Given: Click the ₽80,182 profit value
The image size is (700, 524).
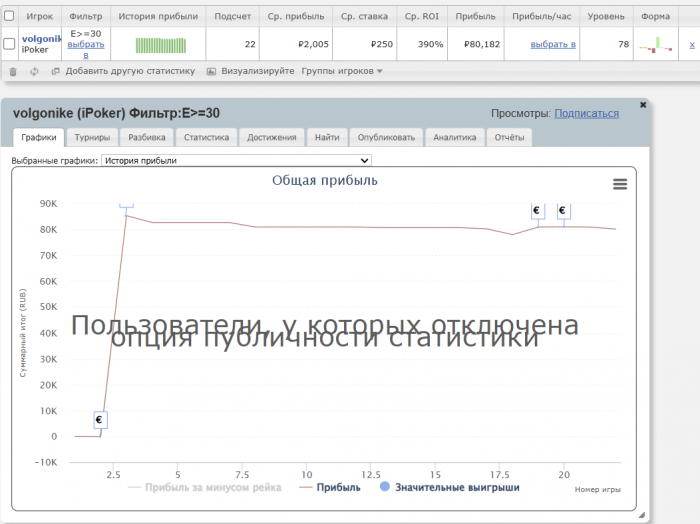Looking at the screenshot, I should coord(482,44).
